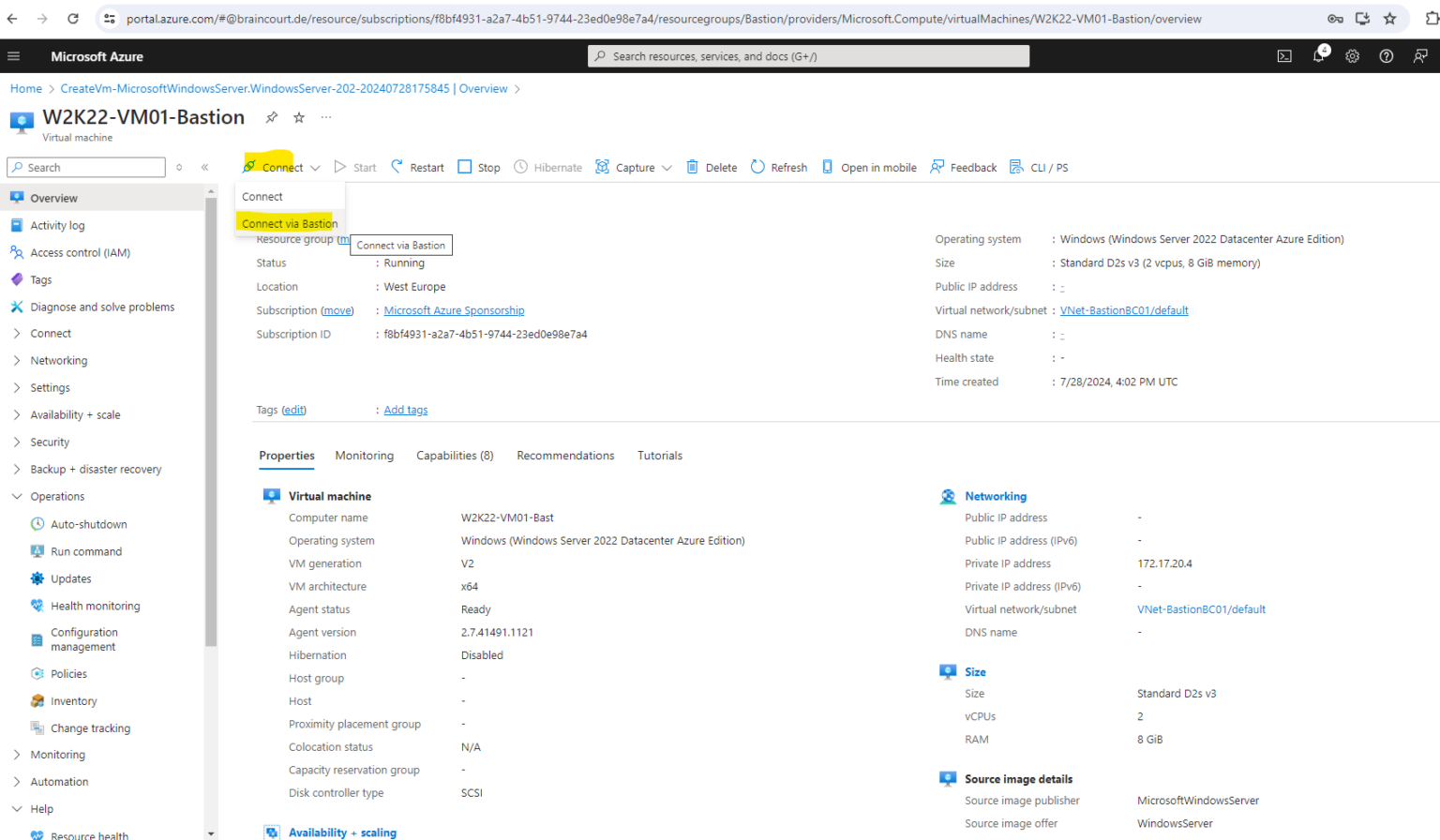
Task: Restart the virtual machine from the toolbar
Action: tap(417, 167)
